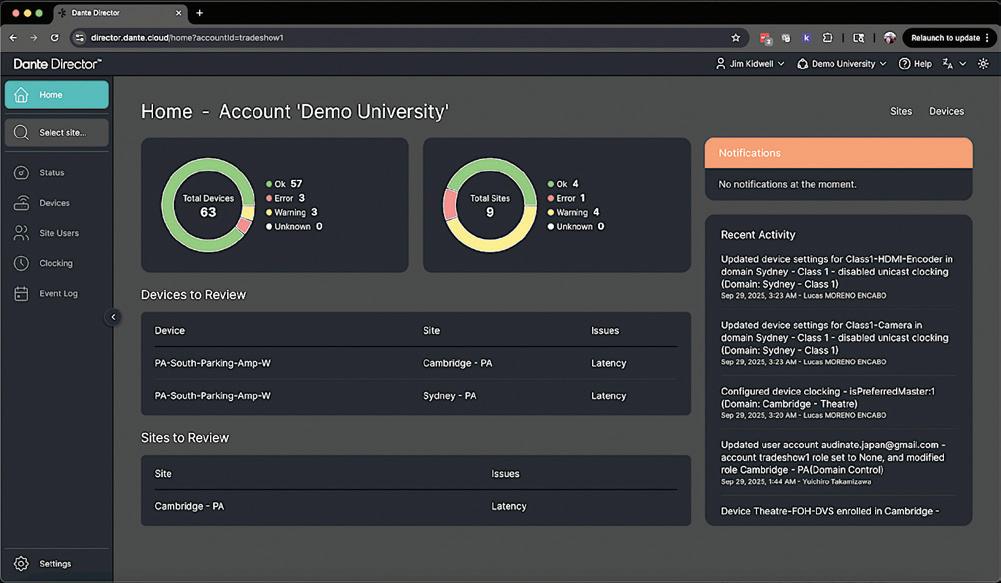Switch to the Sites view link
This screenshot has width=1001, height=583.
coord(901,111)
